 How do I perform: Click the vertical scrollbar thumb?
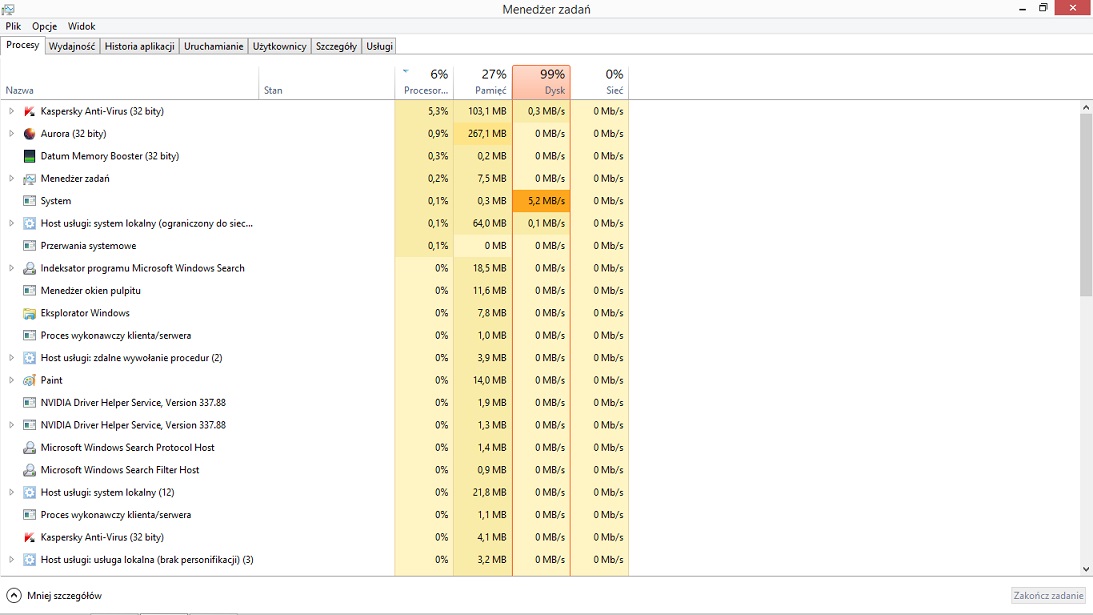pyautogui.click(x=1086, y=204)
